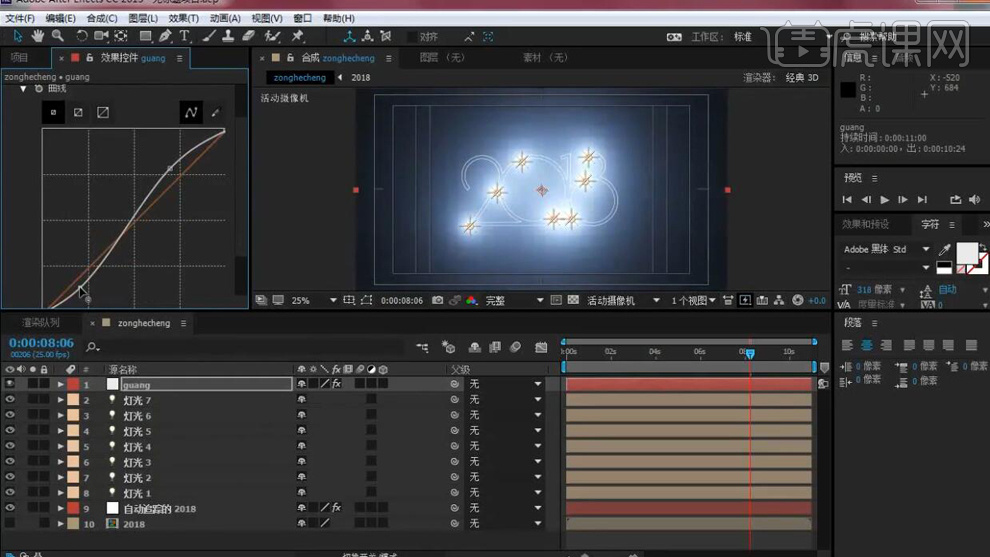Hide the guang layer with eye toggle
The height and width of the screenshot is (557, 990).
(x=10, y=384)
